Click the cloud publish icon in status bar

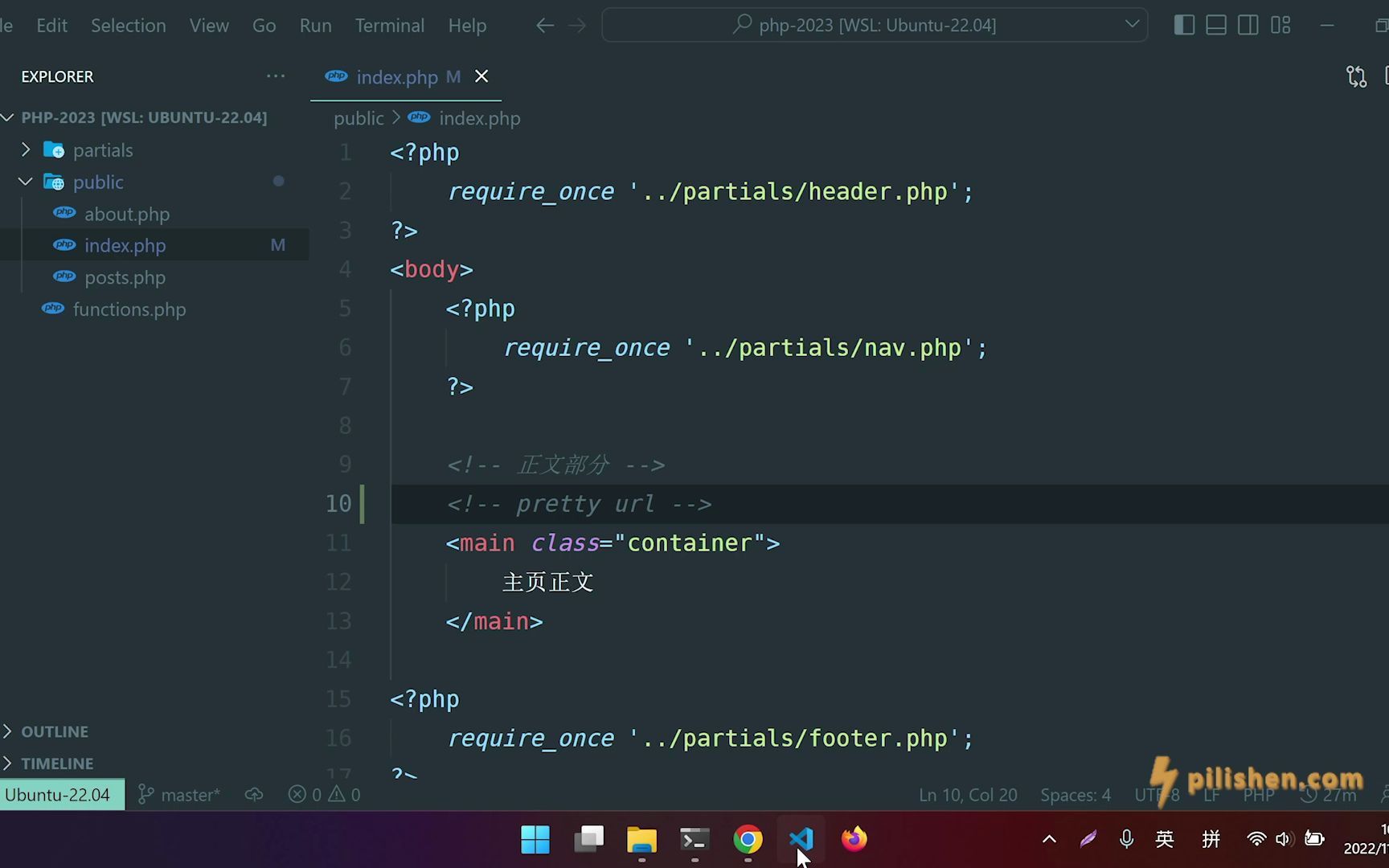253,794
